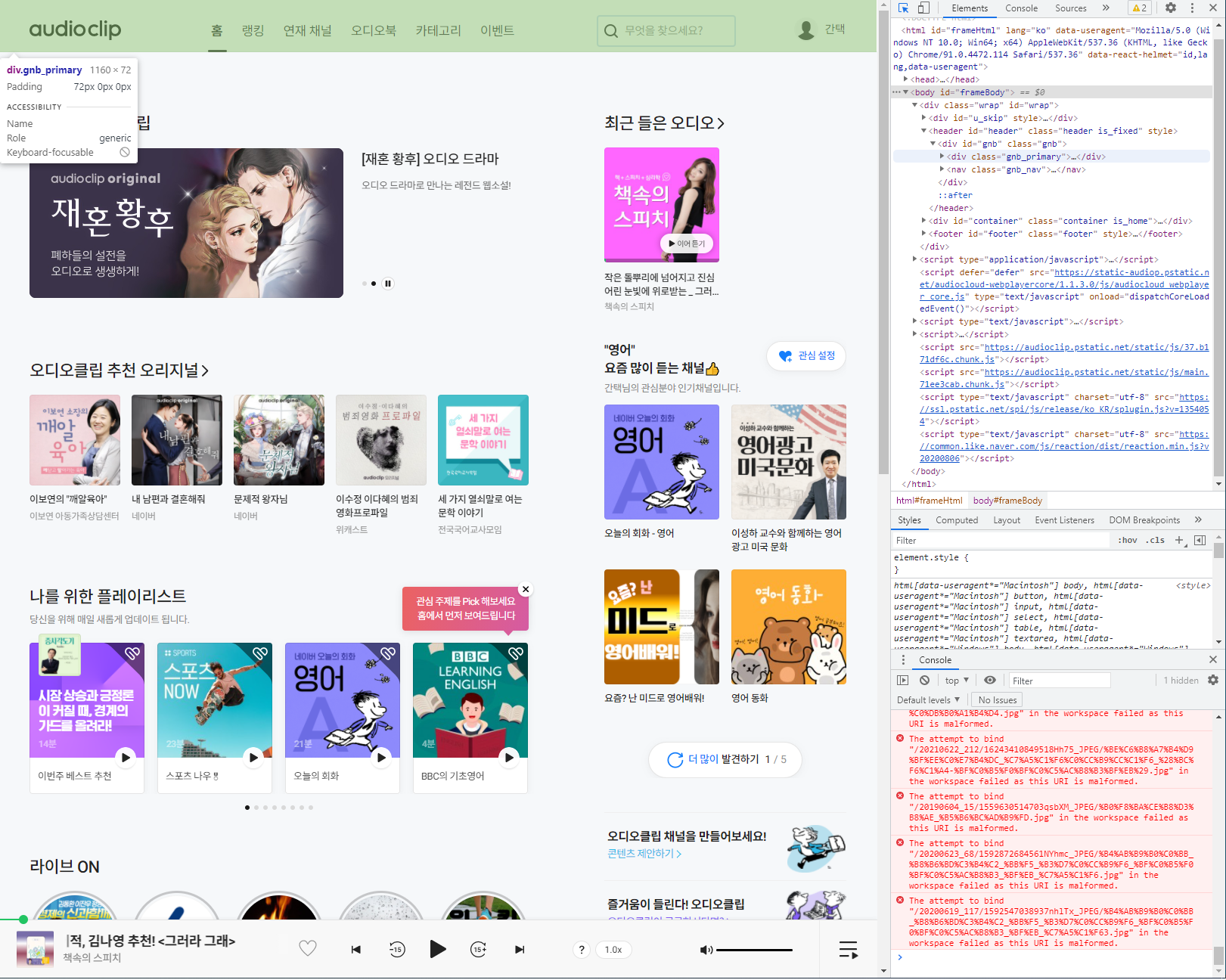The width and height of the screenshot is (1226, 980).
Task: Expand the head element node
Action: [905, 79]
